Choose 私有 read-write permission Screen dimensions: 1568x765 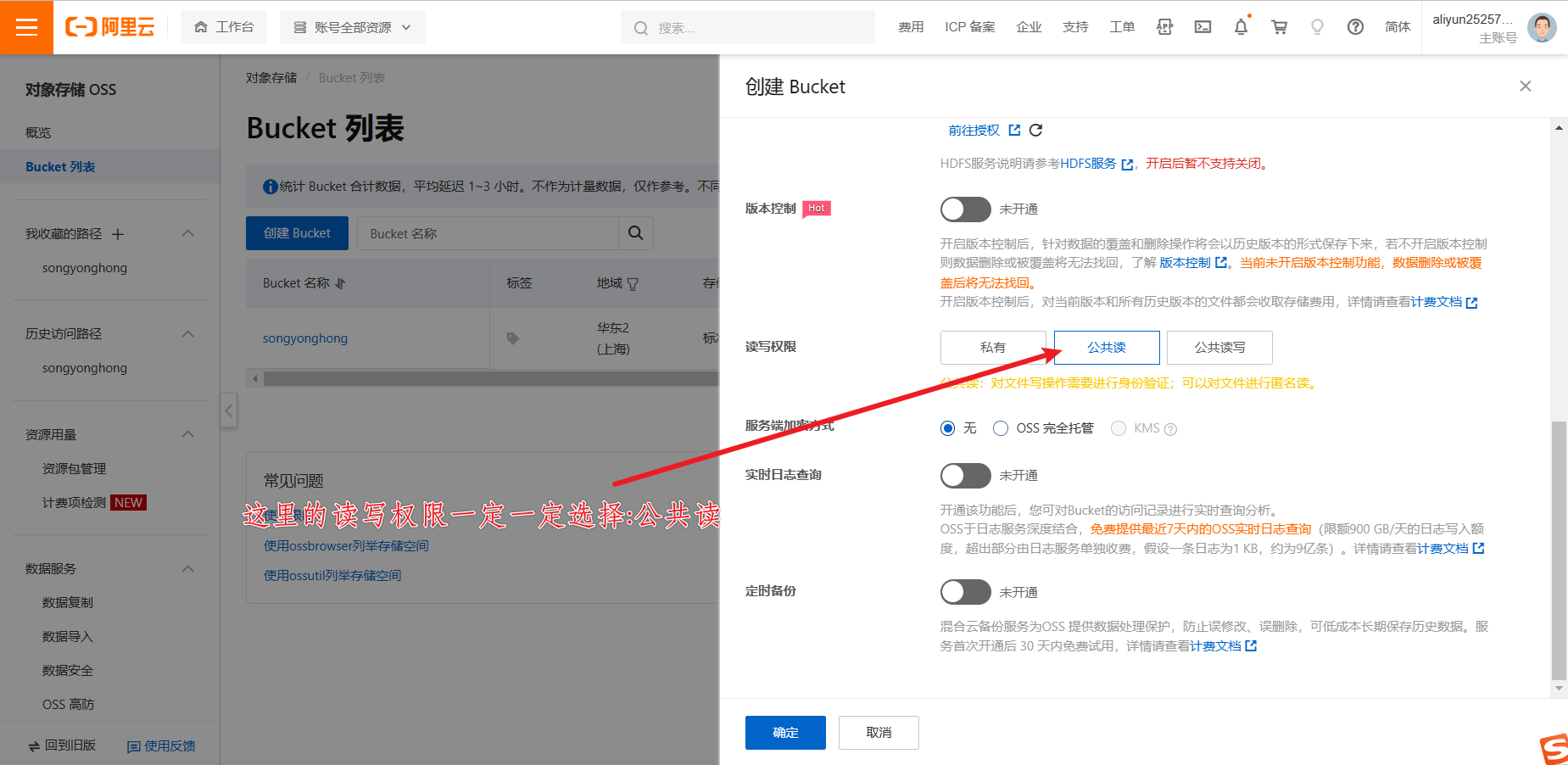993,348
